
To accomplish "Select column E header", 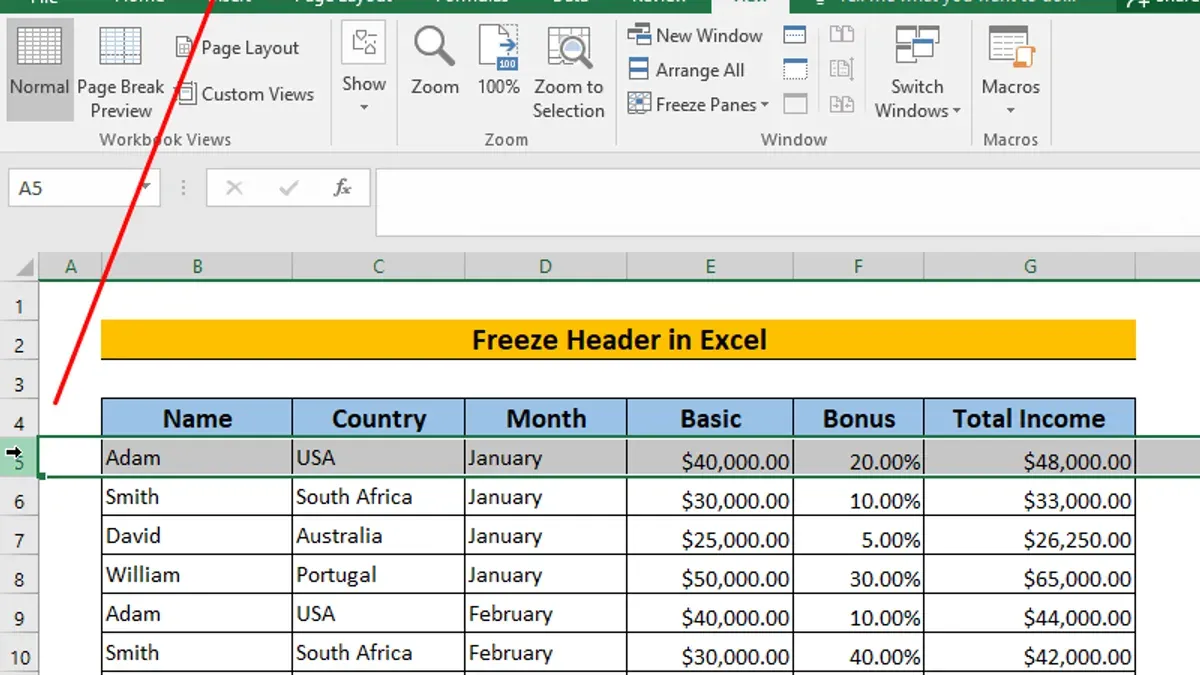I will 710,267.
